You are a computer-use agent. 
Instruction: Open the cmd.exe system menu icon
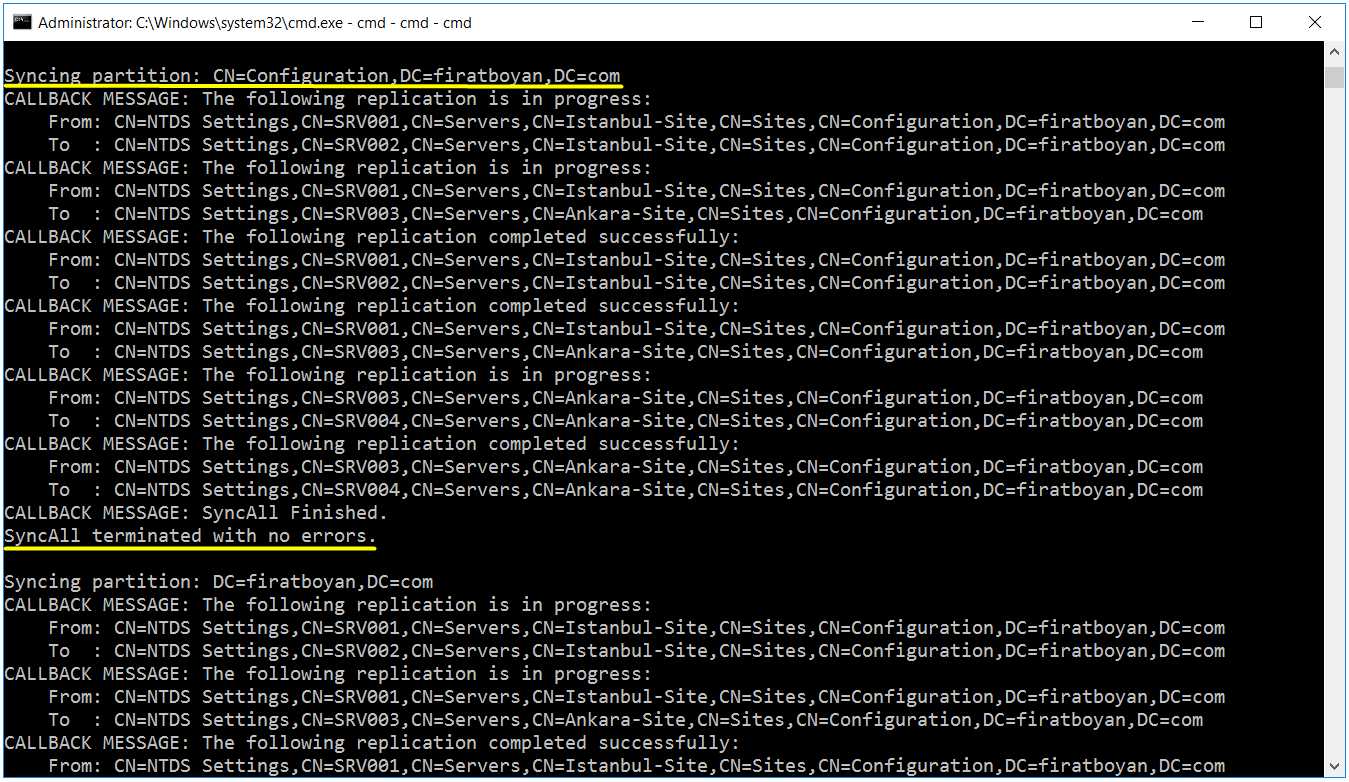21,22
